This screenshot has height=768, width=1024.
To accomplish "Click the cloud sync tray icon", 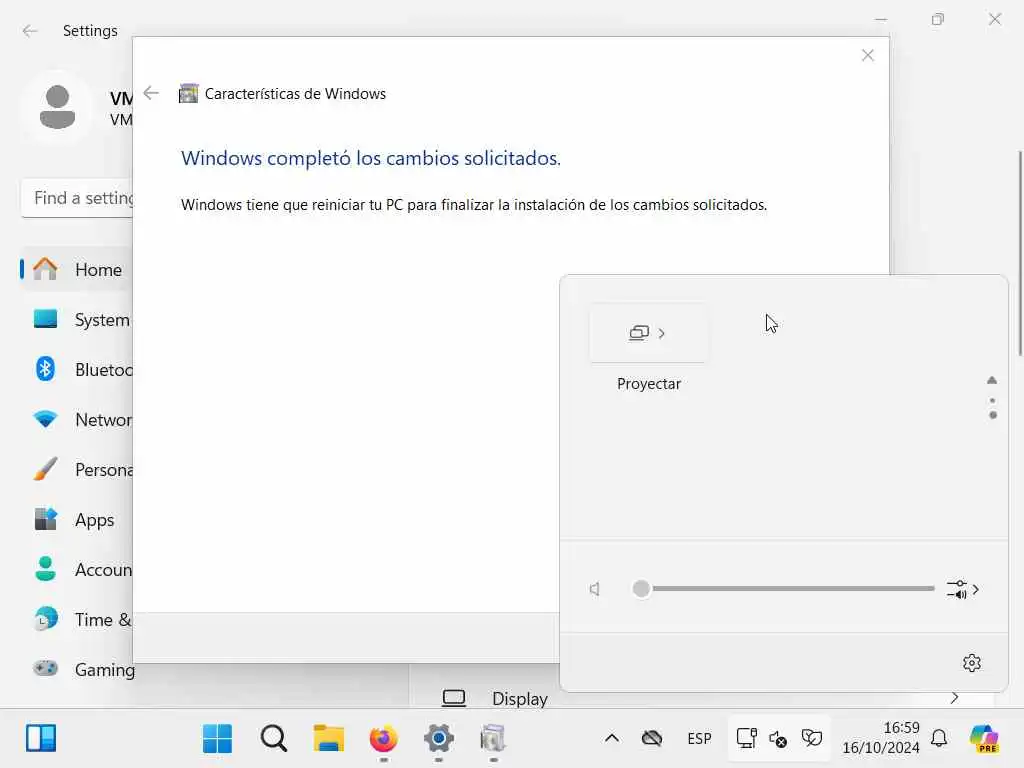I will [652, 739].
